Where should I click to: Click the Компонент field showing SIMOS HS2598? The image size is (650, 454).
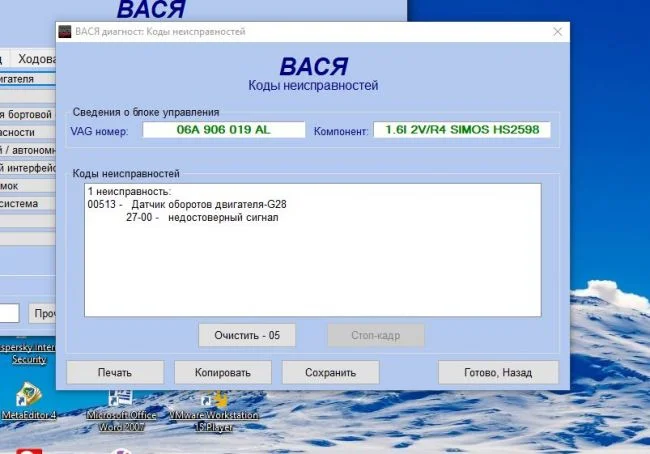pyautogui.click(x=461, y=130)
